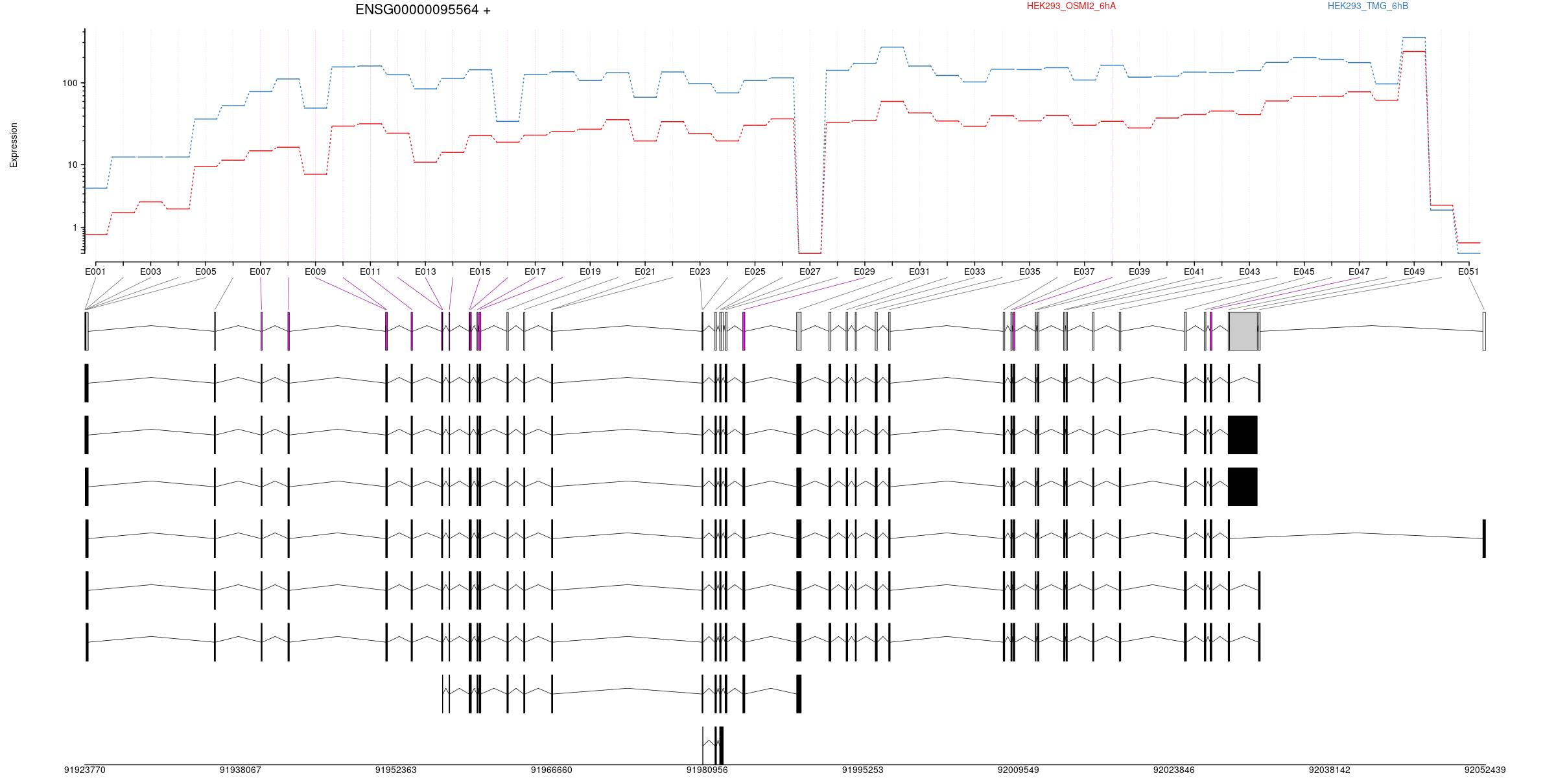Click exon label E029
The width and height of the screenshot is (1556, 784).
[864, 271]
